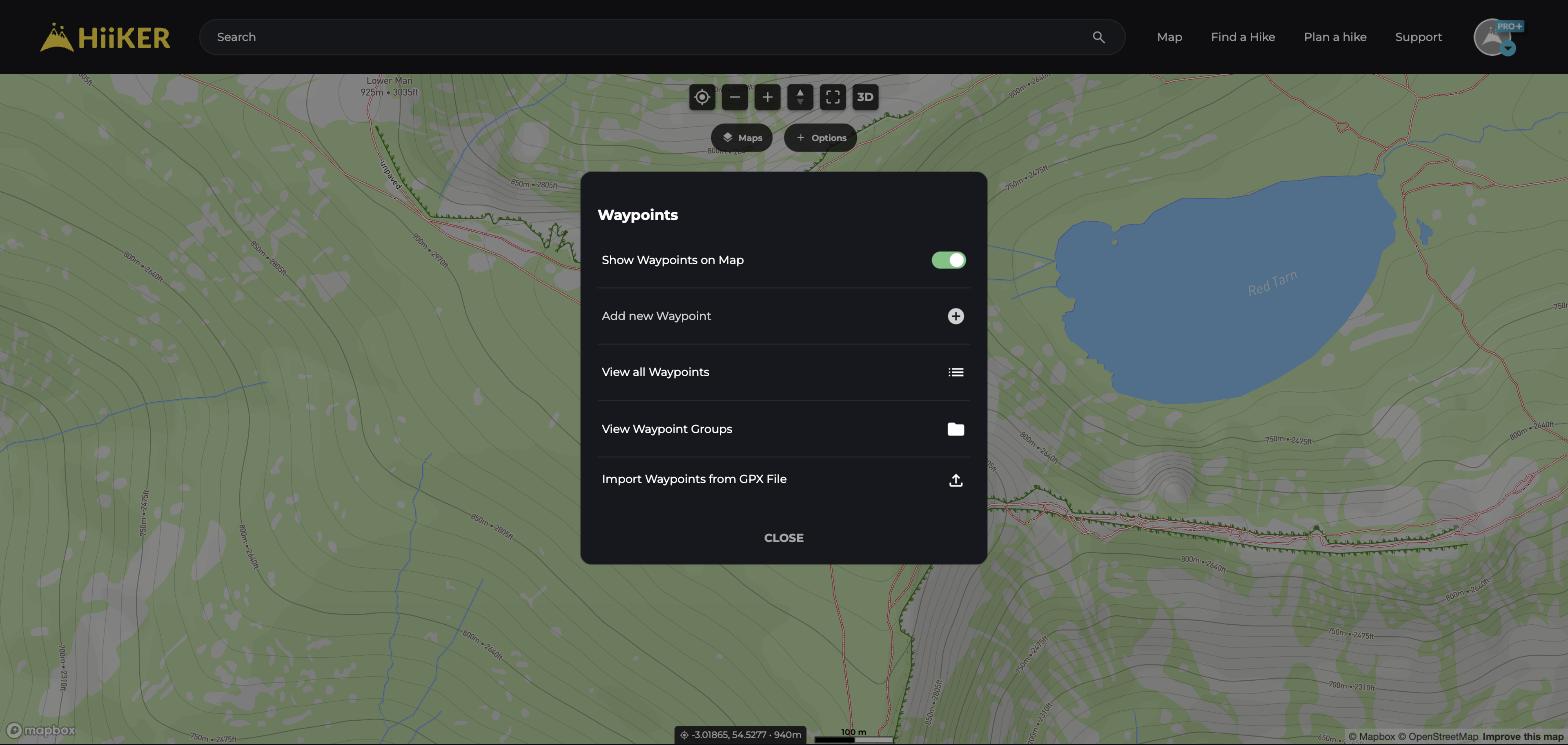Open Find a Hike menu item

1242,37
